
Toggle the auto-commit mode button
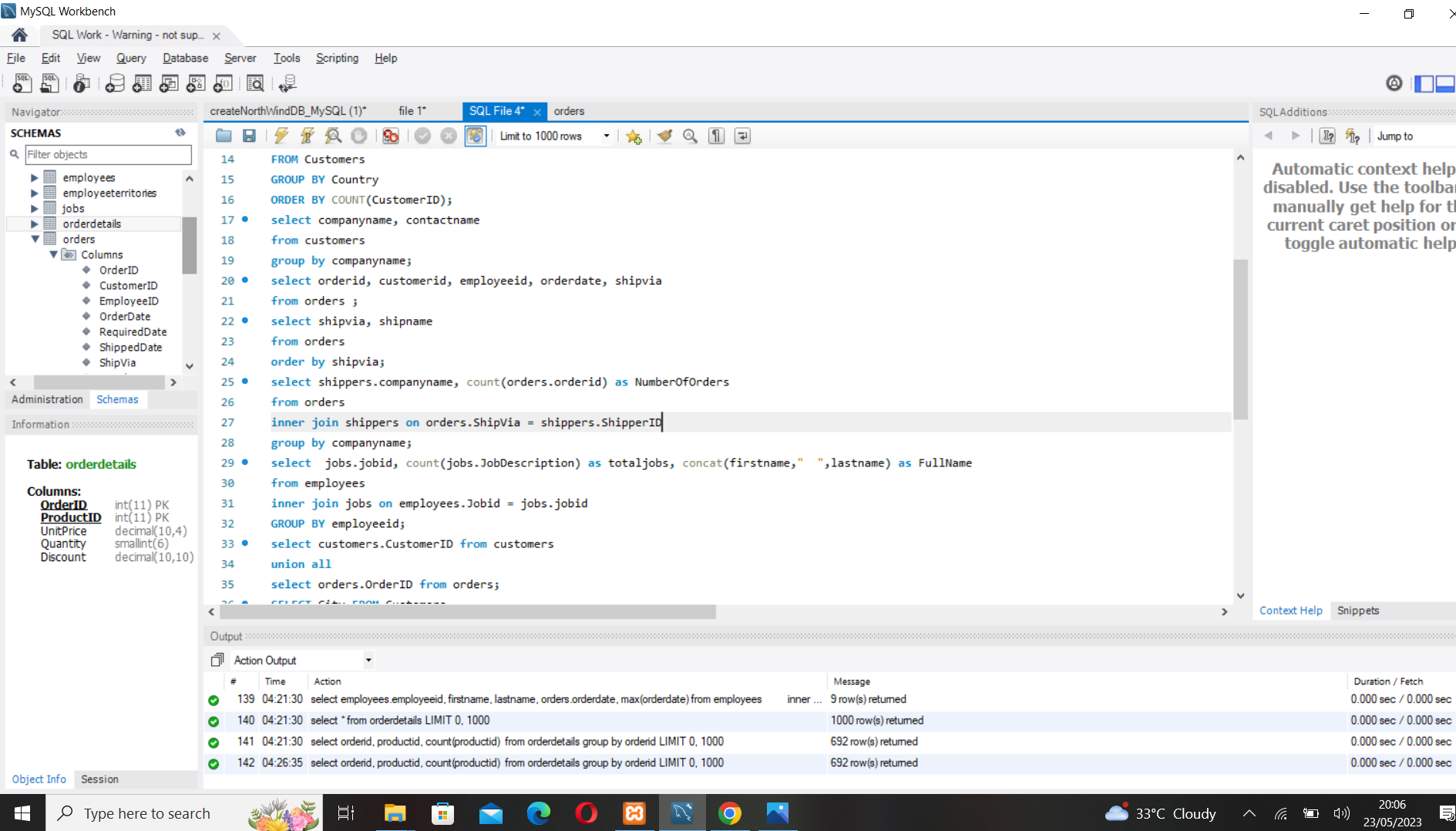(475, 136)
